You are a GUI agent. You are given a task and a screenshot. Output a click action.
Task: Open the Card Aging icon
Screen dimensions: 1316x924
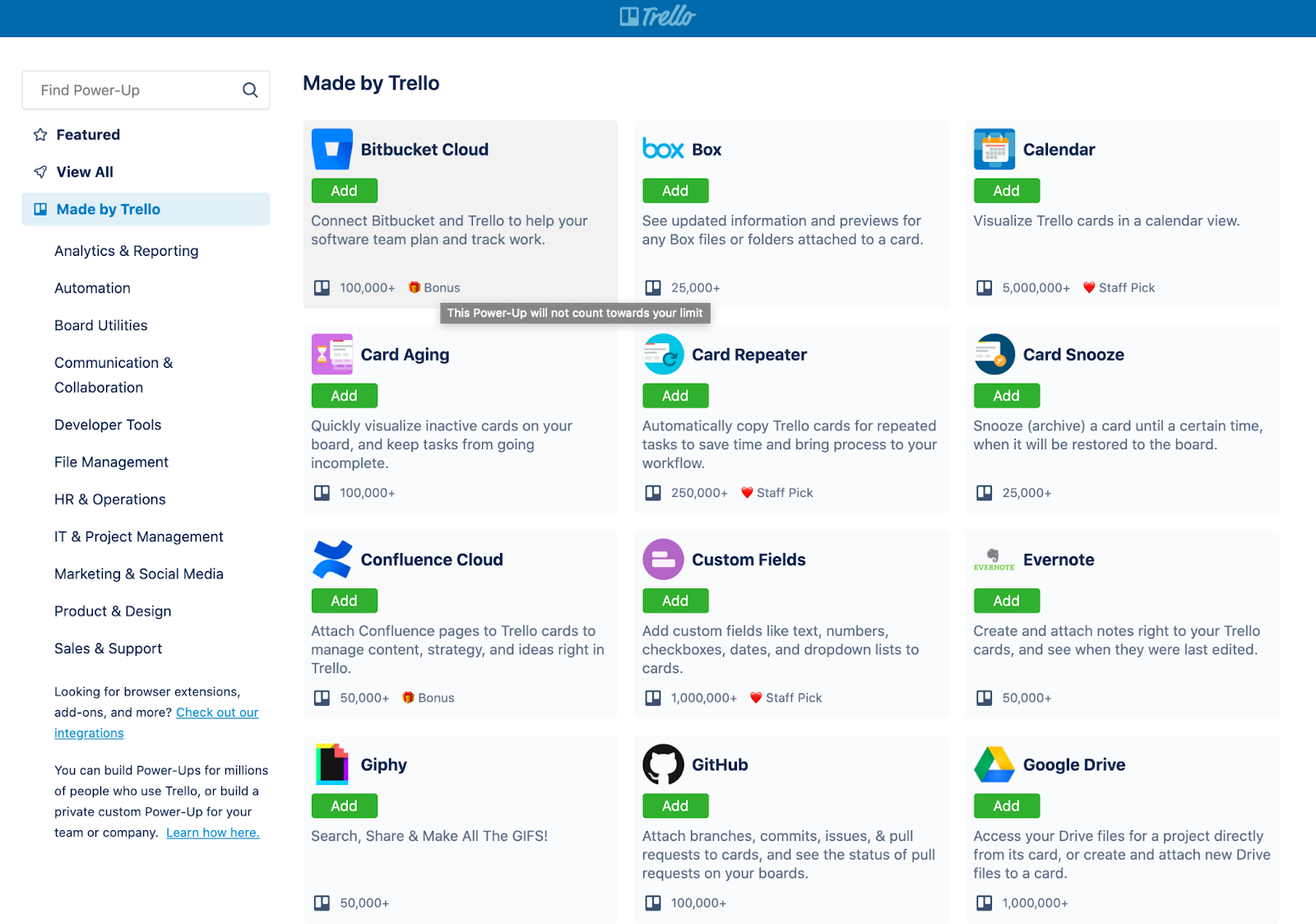(x=332, y=354)
